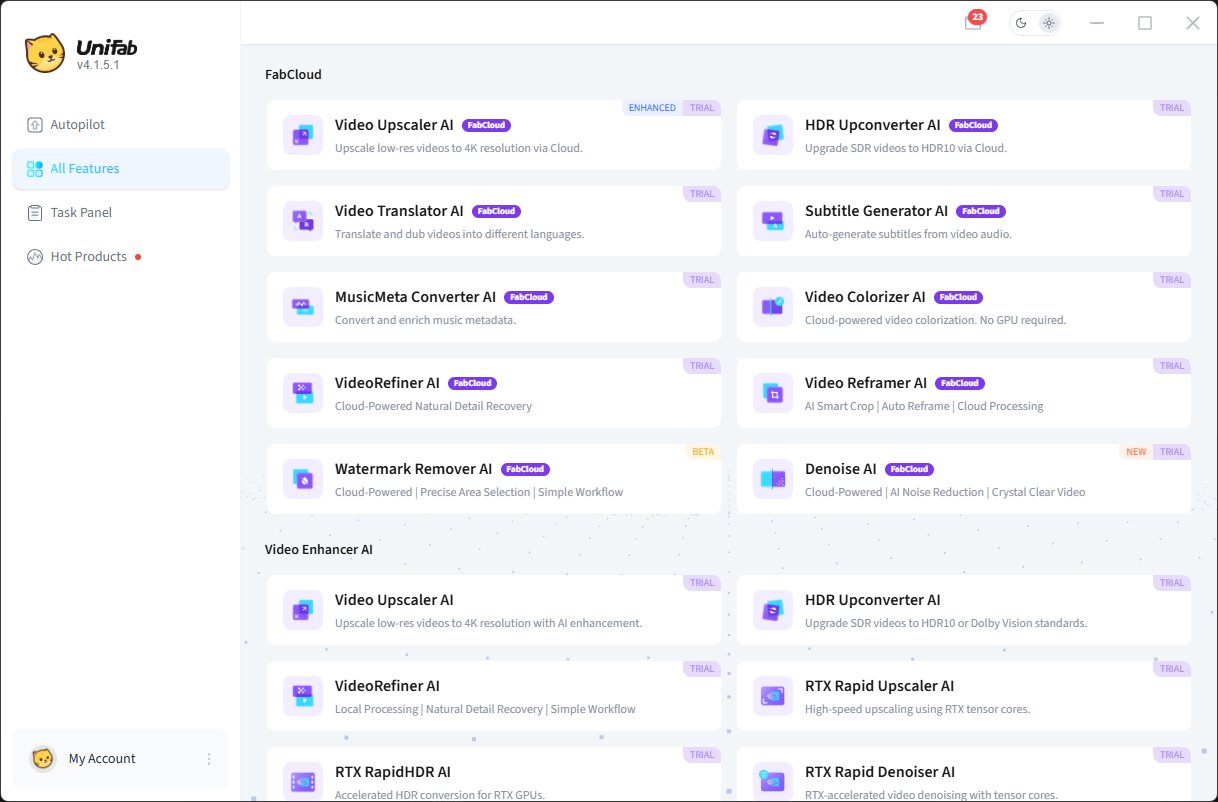
Task: Click Video Enhancer VideoRefiner AI icon
Action: pyautogui.click(x=302, y=696)
